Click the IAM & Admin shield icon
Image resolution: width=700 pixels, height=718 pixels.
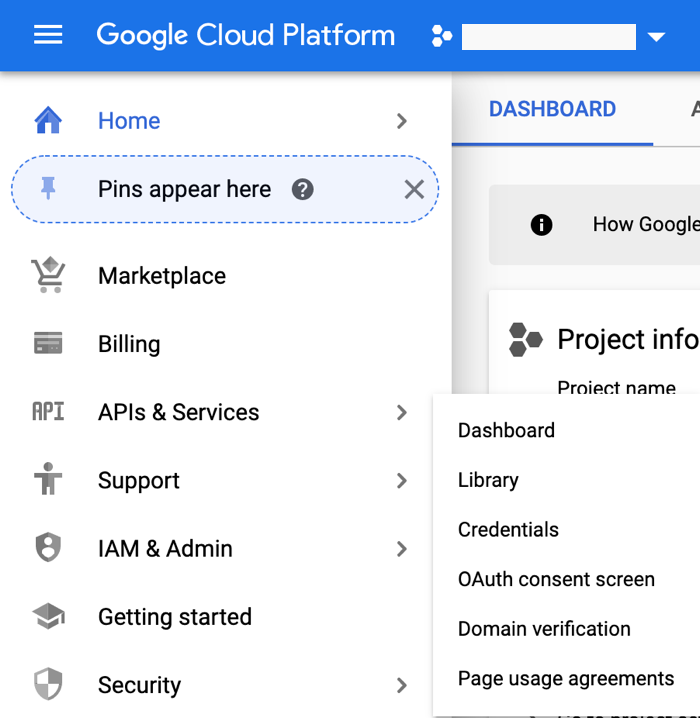tap(48, 549)
